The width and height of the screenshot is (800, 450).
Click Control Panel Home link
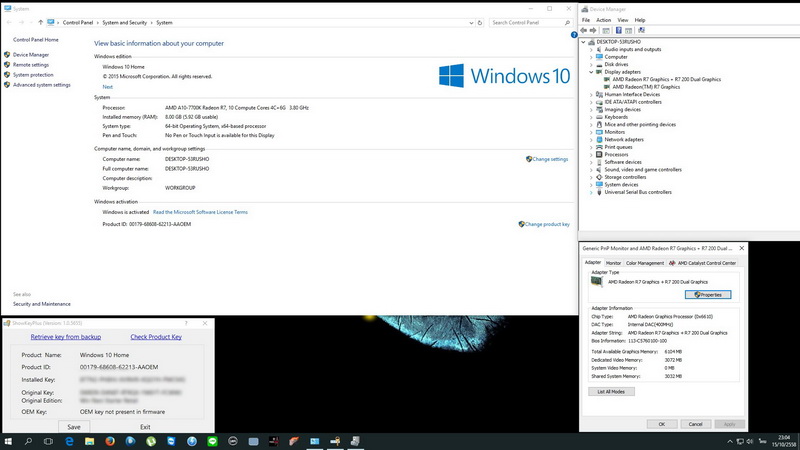click(x=36, y=40)
